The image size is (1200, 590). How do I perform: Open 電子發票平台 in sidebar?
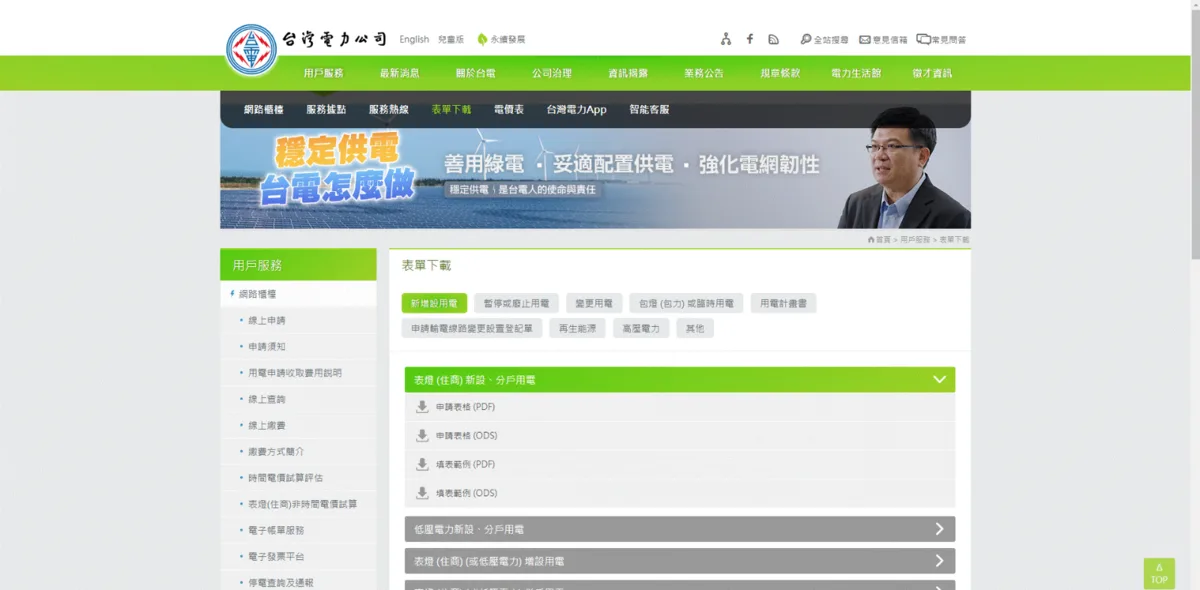pos(276,556)
